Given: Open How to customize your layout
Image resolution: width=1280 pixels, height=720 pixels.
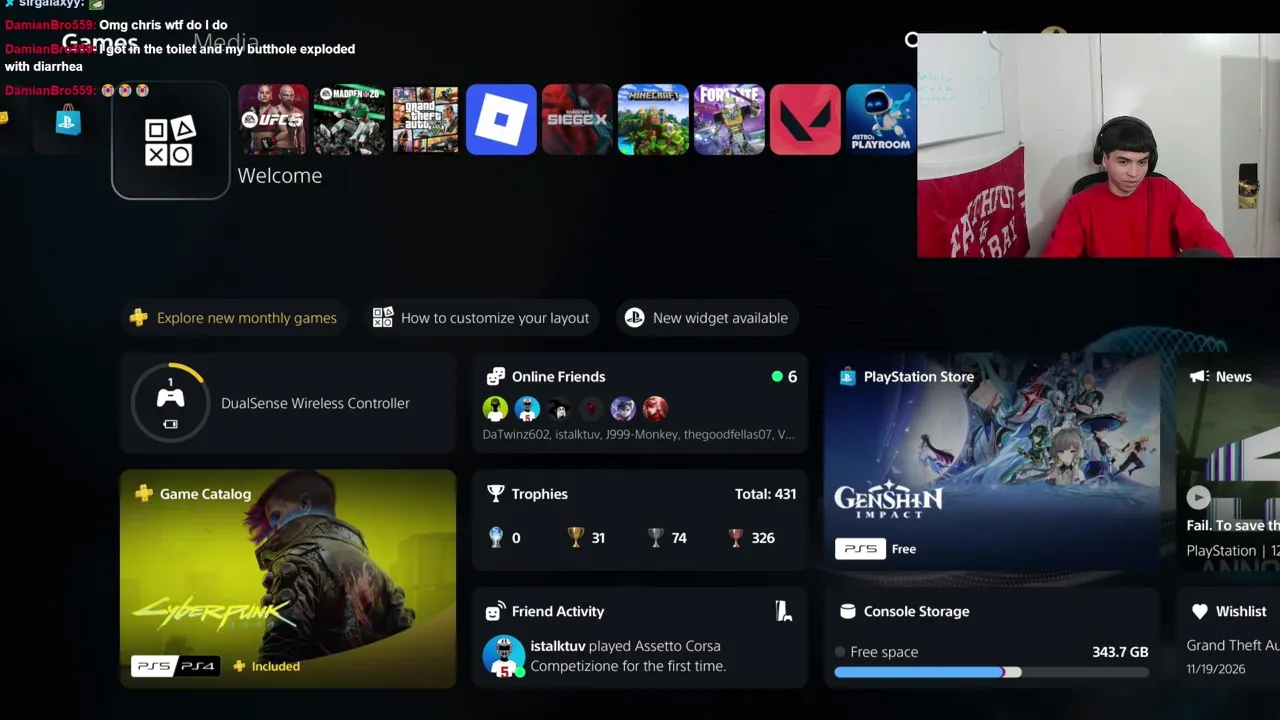Looking at the screenshot, I should (x=481, y=318).
